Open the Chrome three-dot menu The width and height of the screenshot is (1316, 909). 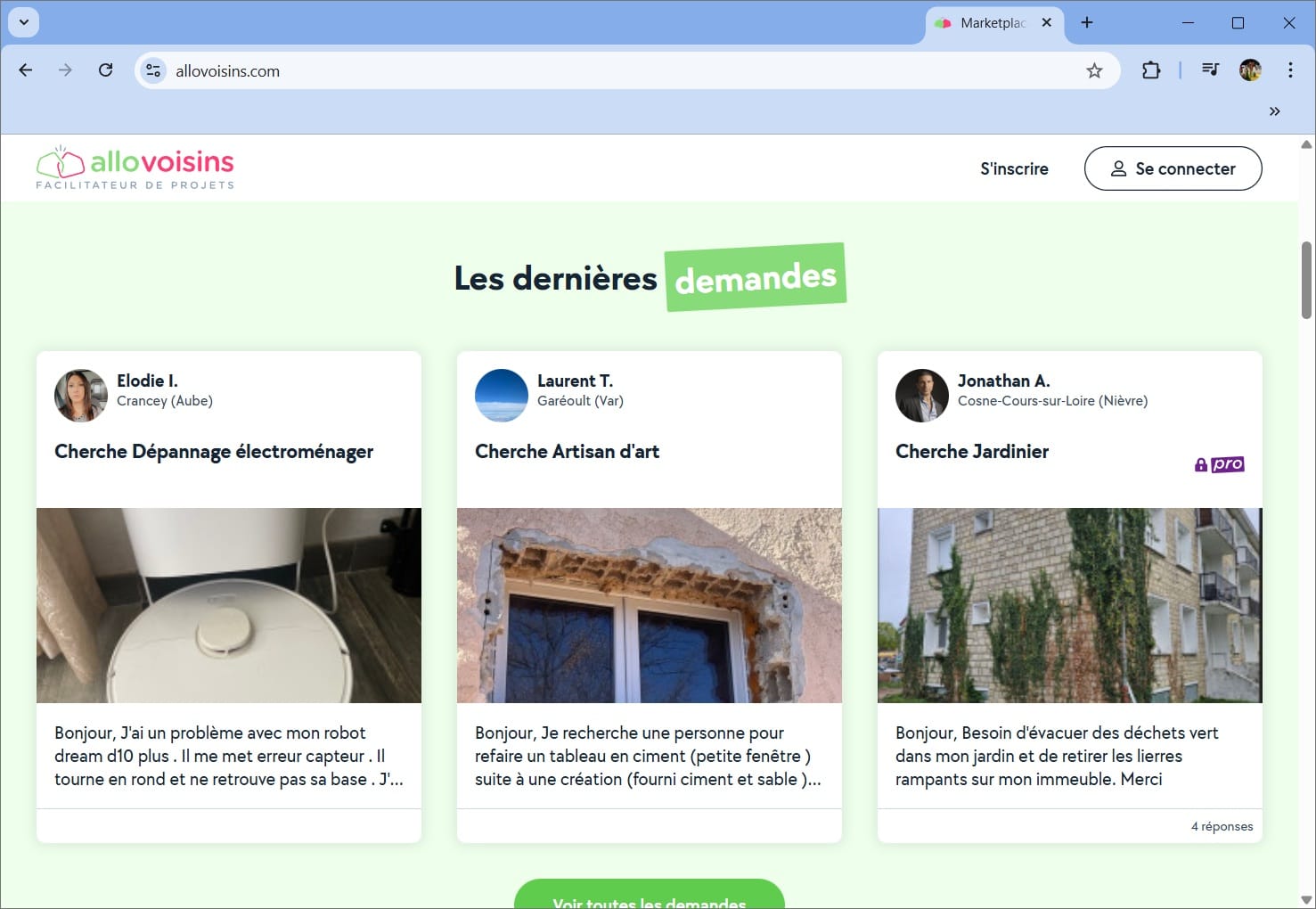1290,70
